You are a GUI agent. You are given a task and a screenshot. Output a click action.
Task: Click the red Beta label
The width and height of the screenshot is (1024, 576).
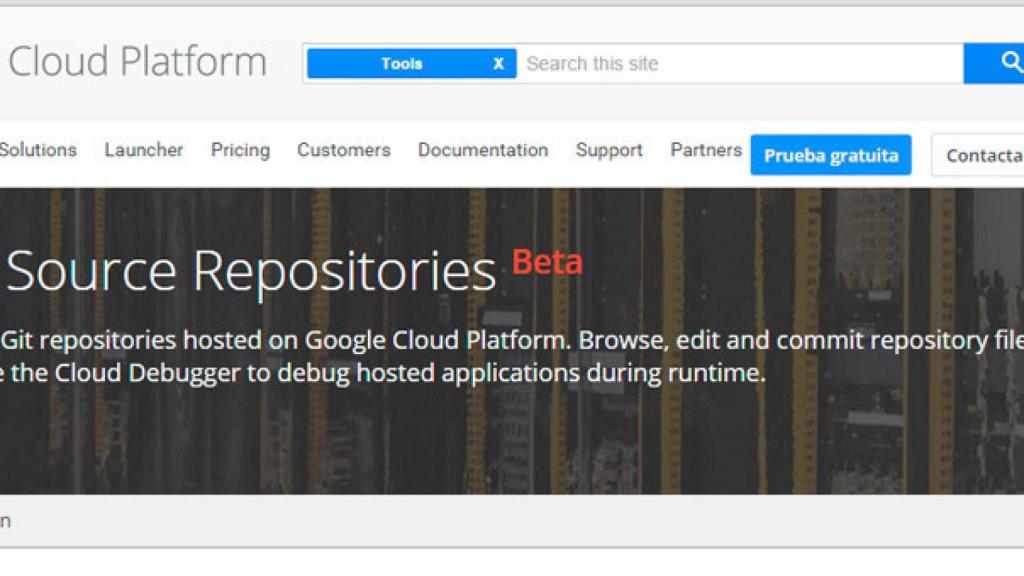547,262
